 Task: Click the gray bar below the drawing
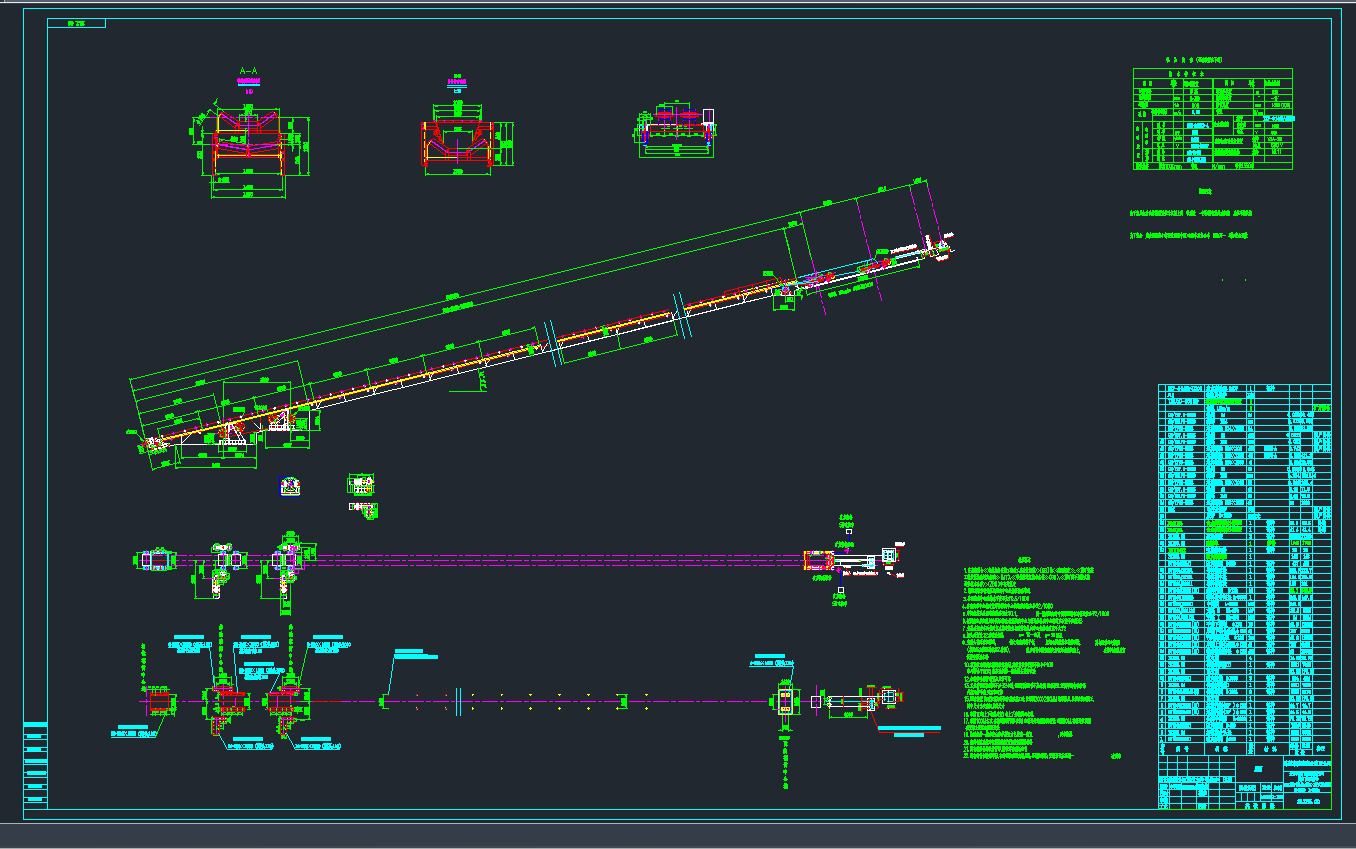tap(678, 835)
